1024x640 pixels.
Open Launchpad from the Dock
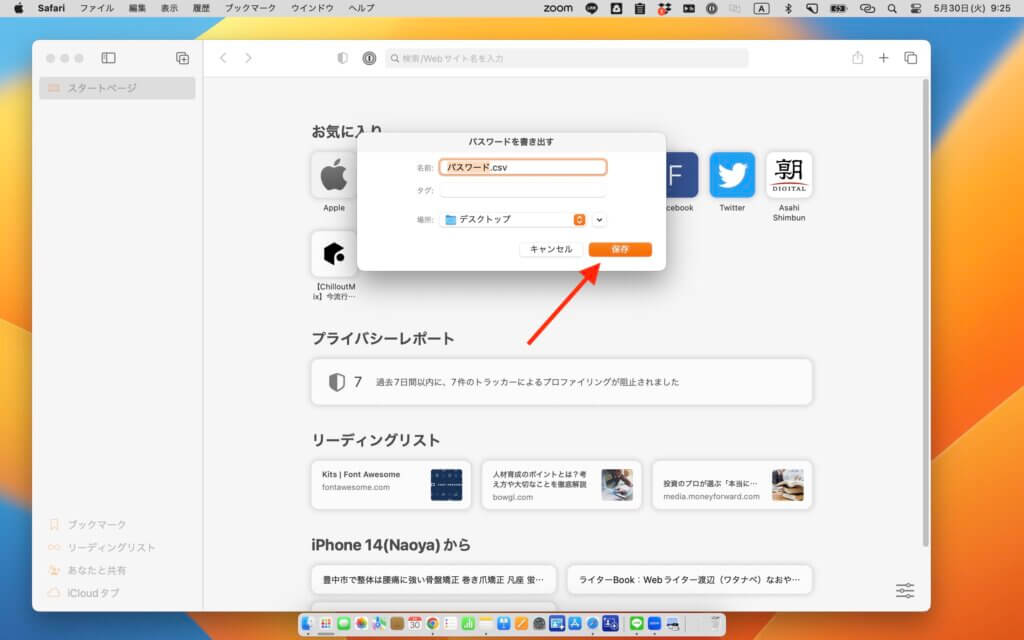[326, 624]
